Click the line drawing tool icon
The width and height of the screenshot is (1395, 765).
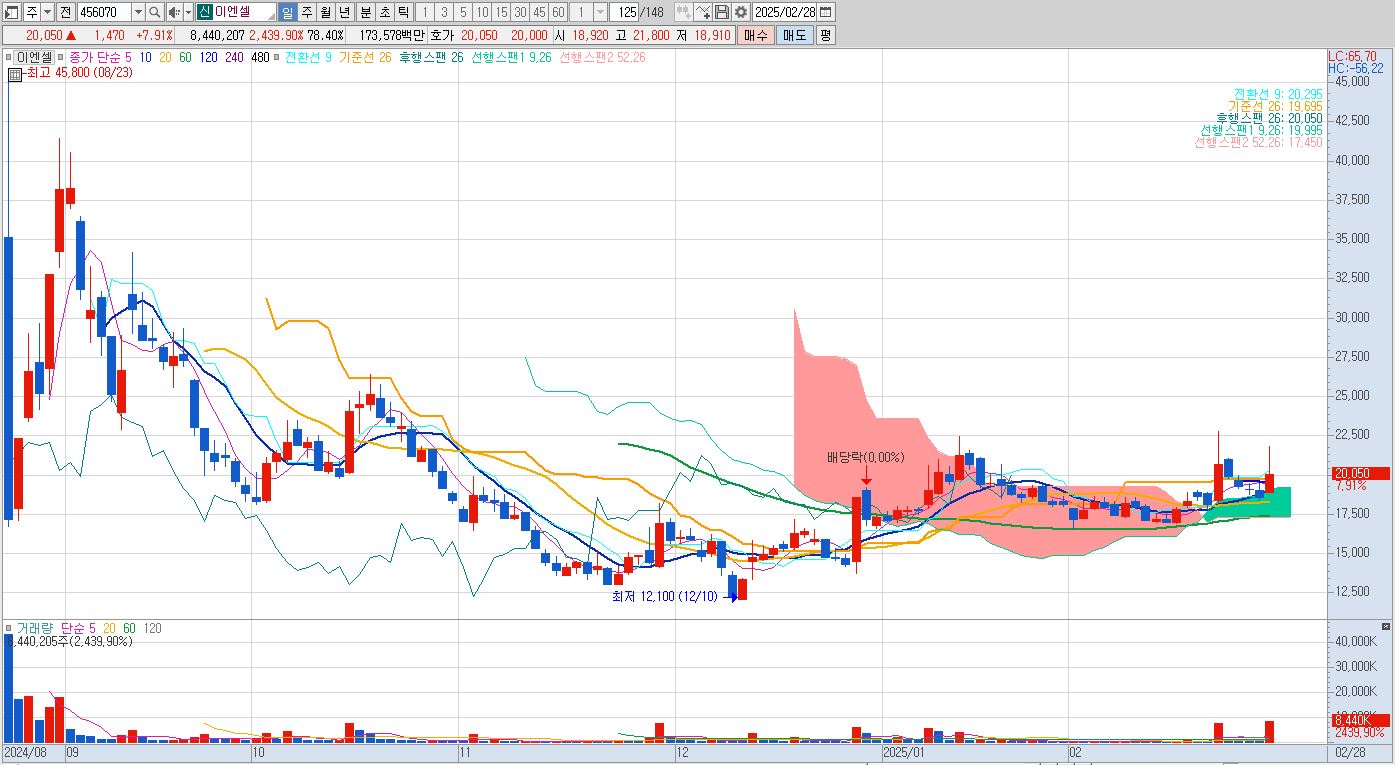pyautogui.click(x=703, y=12)
